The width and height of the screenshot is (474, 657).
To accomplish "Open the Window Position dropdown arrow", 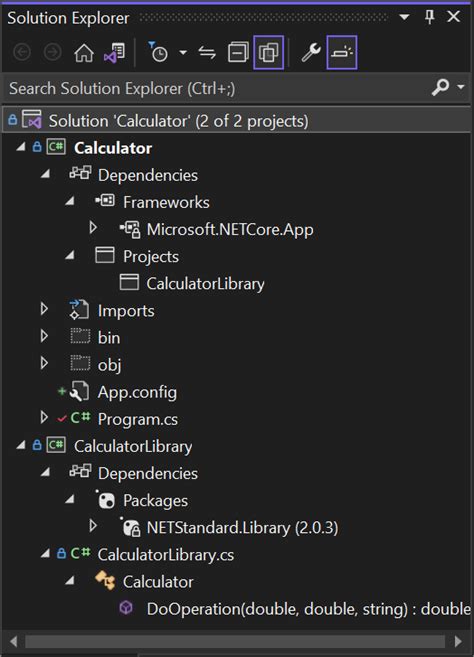I will 404,17.
